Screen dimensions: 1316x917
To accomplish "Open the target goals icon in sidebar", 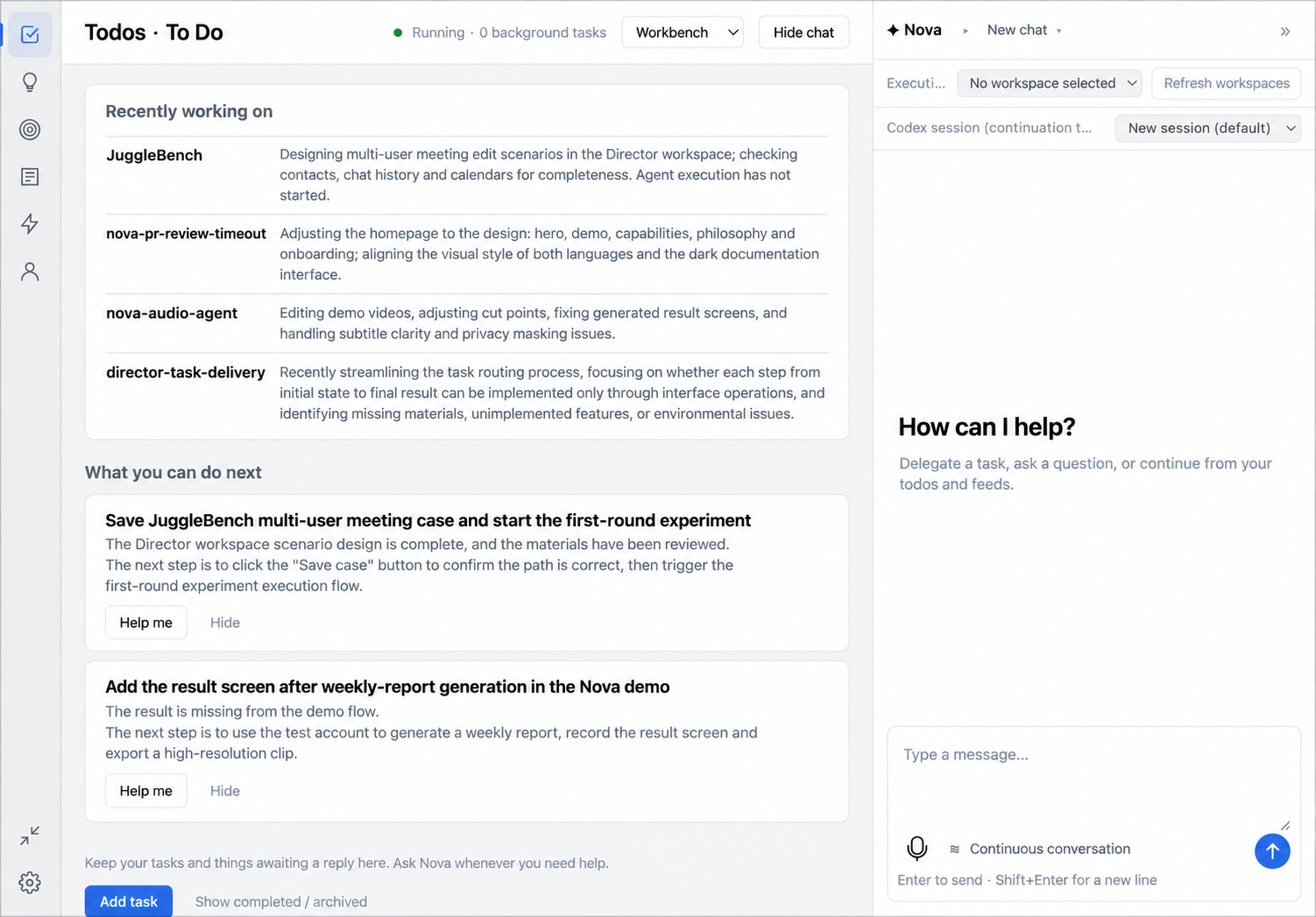I will coord(30,130).
